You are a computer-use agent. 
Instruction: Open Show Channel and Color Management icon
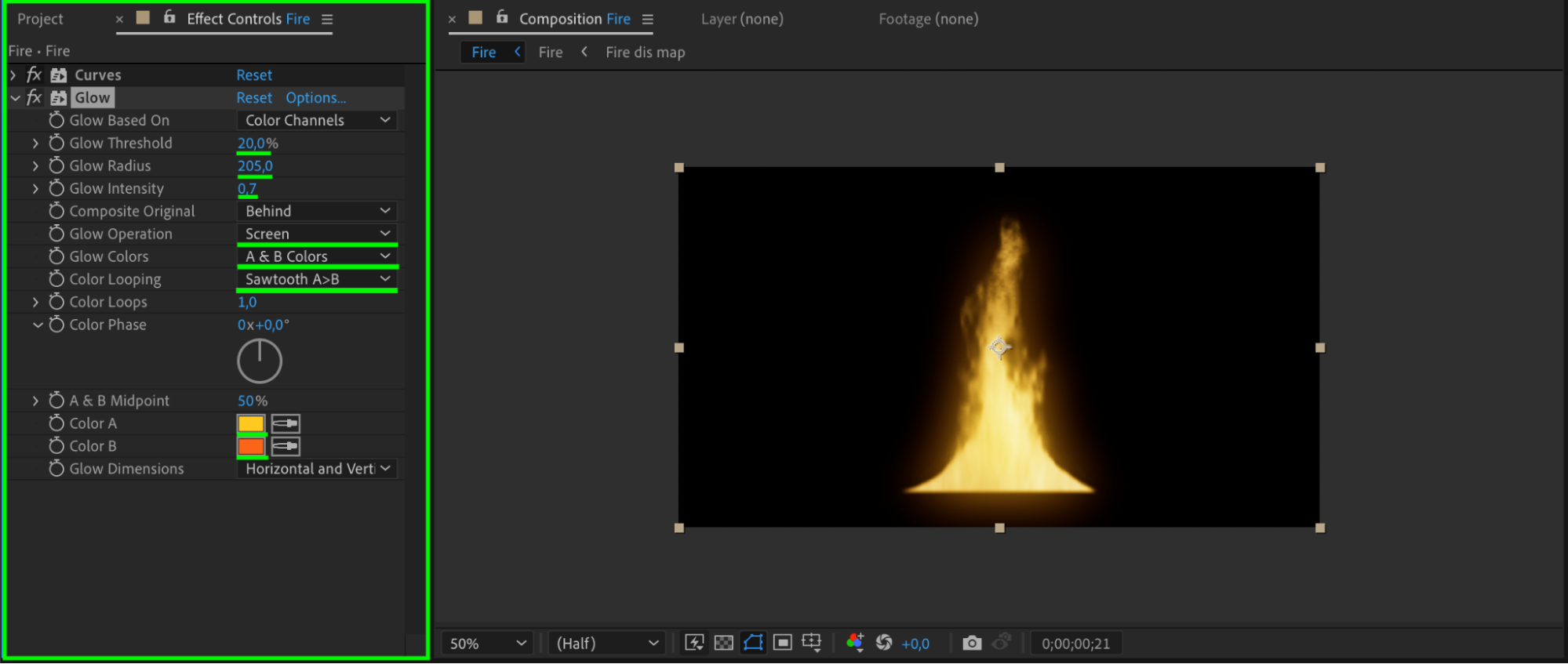pos(855,643)
